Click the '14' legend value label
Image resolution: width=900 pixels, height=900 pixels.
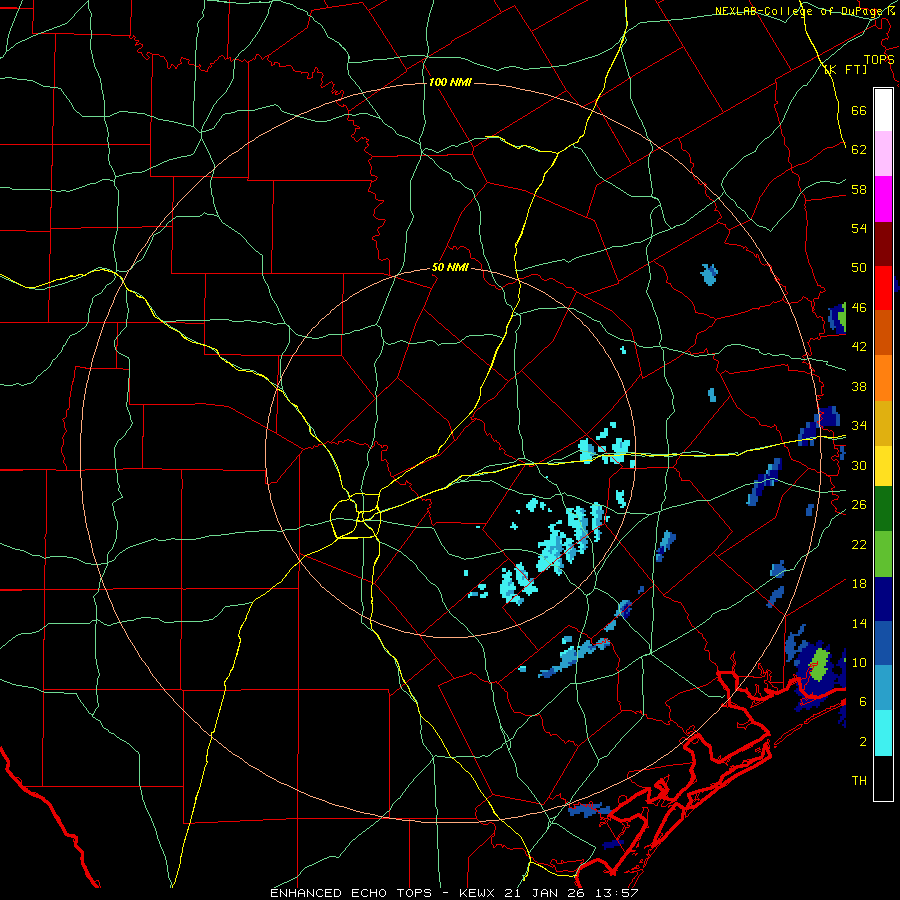click(859, 623)
